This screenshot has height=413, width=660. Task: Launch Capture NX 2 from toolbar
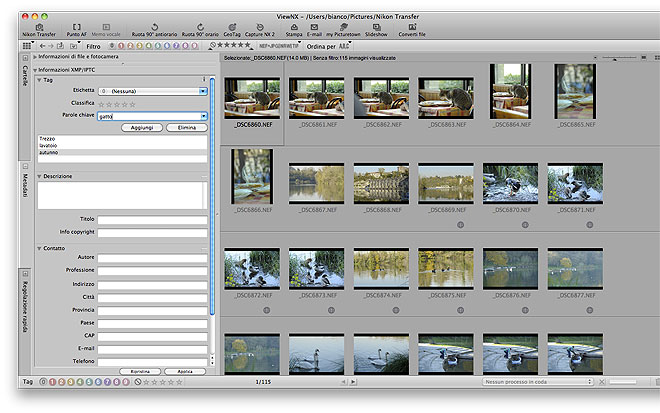[262, 27]
